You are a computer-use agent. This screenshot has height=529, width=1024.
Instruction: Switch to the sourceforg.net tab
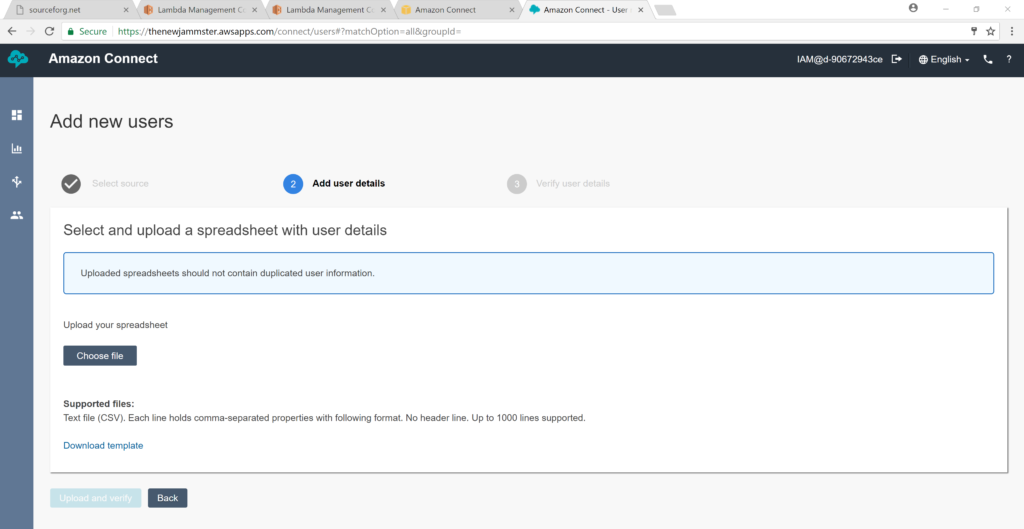[x=70, y=10]
